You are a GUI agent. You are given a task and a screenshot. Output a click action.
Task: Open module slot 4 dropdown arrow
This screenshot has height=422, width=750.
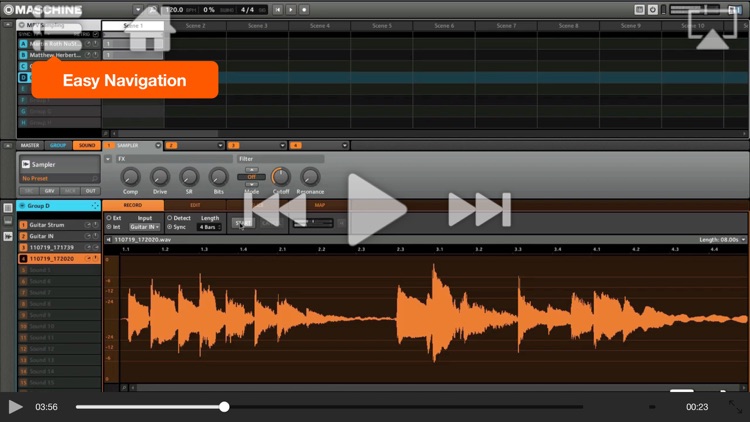click(x=344, y=145)
